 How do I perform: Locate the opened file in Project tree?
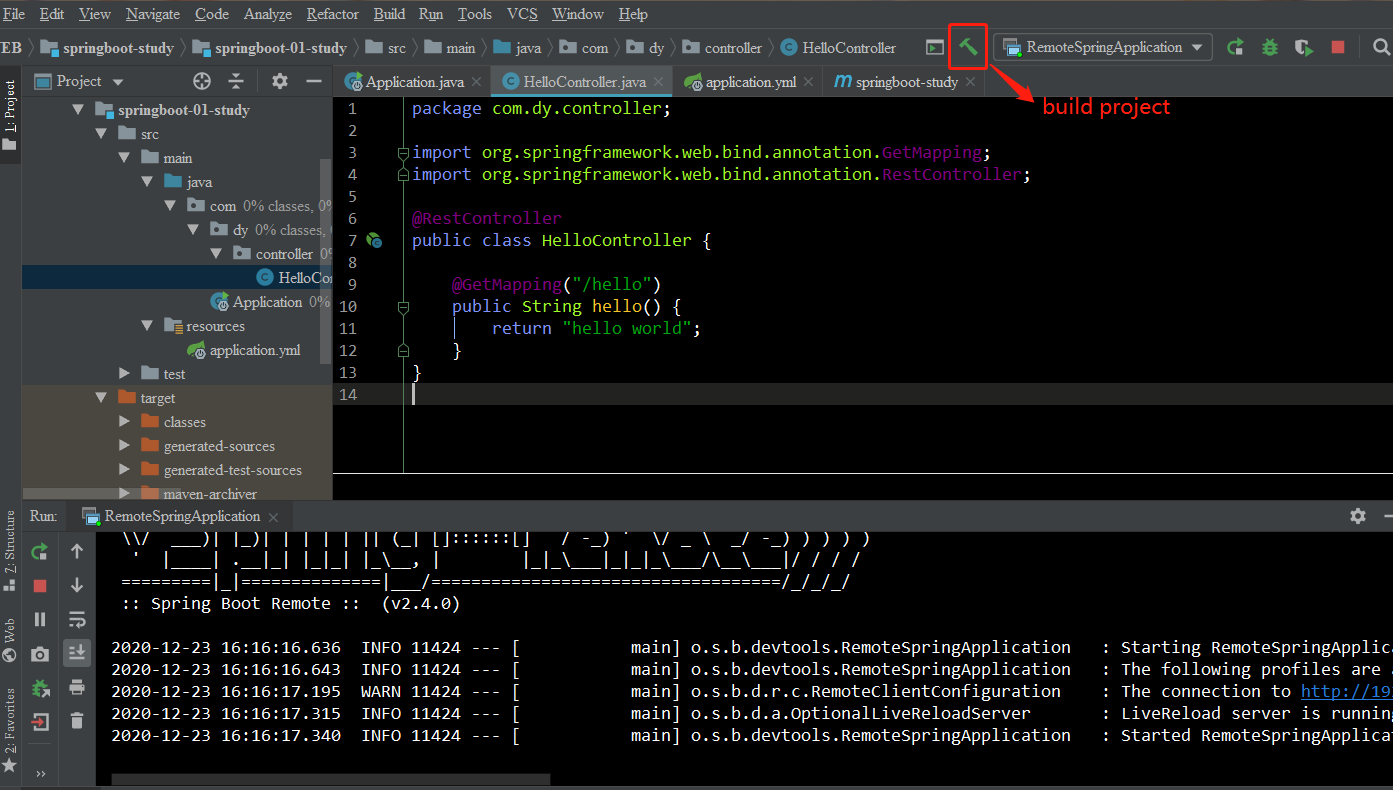pyautogui.click(x=202, y=81)
